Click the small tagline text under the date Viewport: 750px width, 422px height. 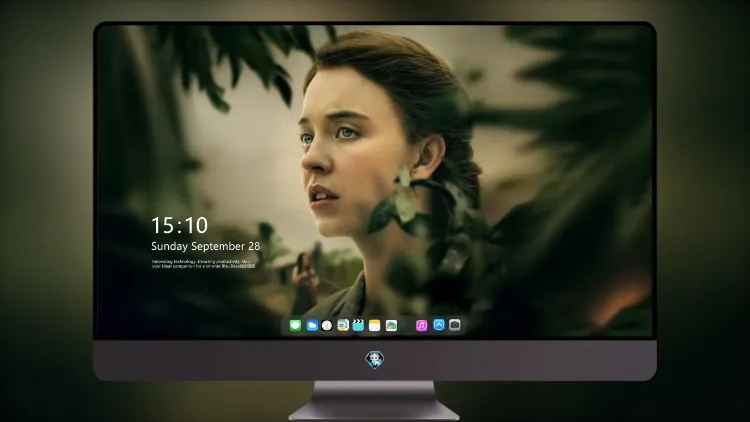coord(203,264)
